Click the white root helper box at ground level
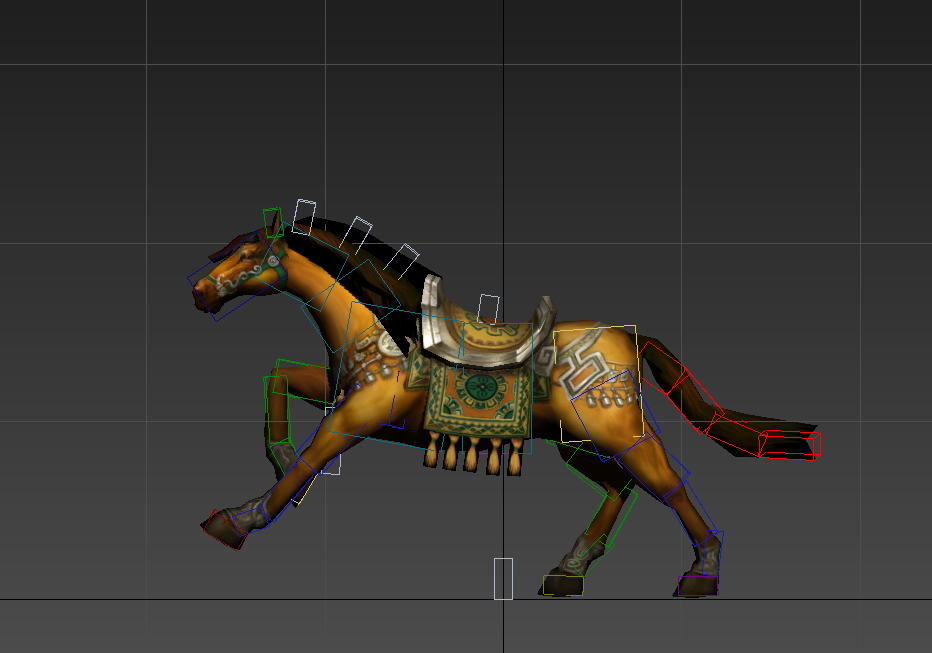 coord(503,578)
